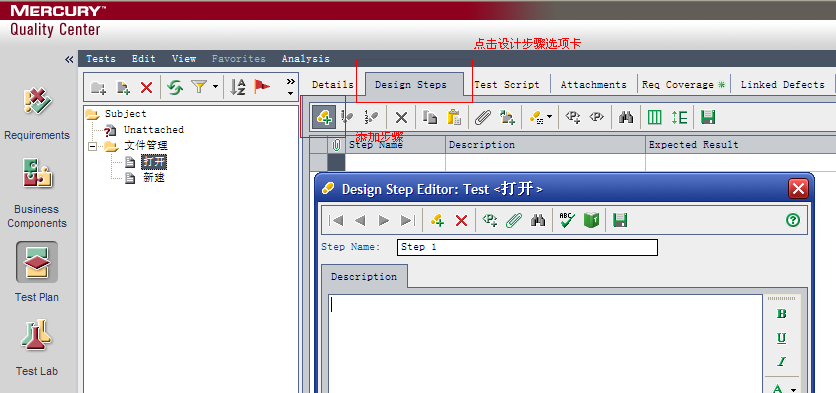Click the New Step icon in Design Steps toolbar
This screenshot has width=836, height=393.
pos(324,117)
